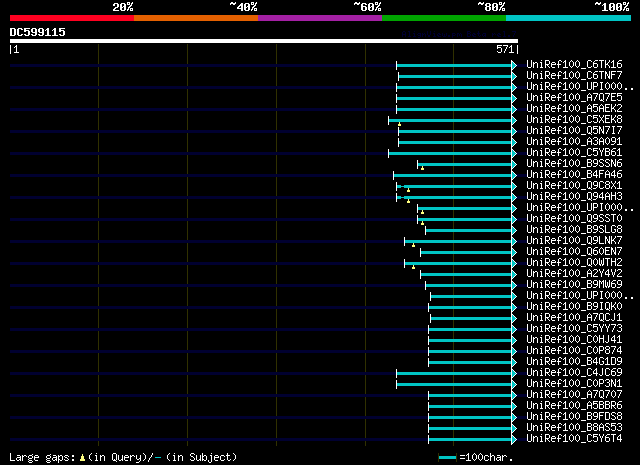This screenshot has width=640, height=465.
Task: Click the orange ~40% identity color segment
Action: point(196,18)
